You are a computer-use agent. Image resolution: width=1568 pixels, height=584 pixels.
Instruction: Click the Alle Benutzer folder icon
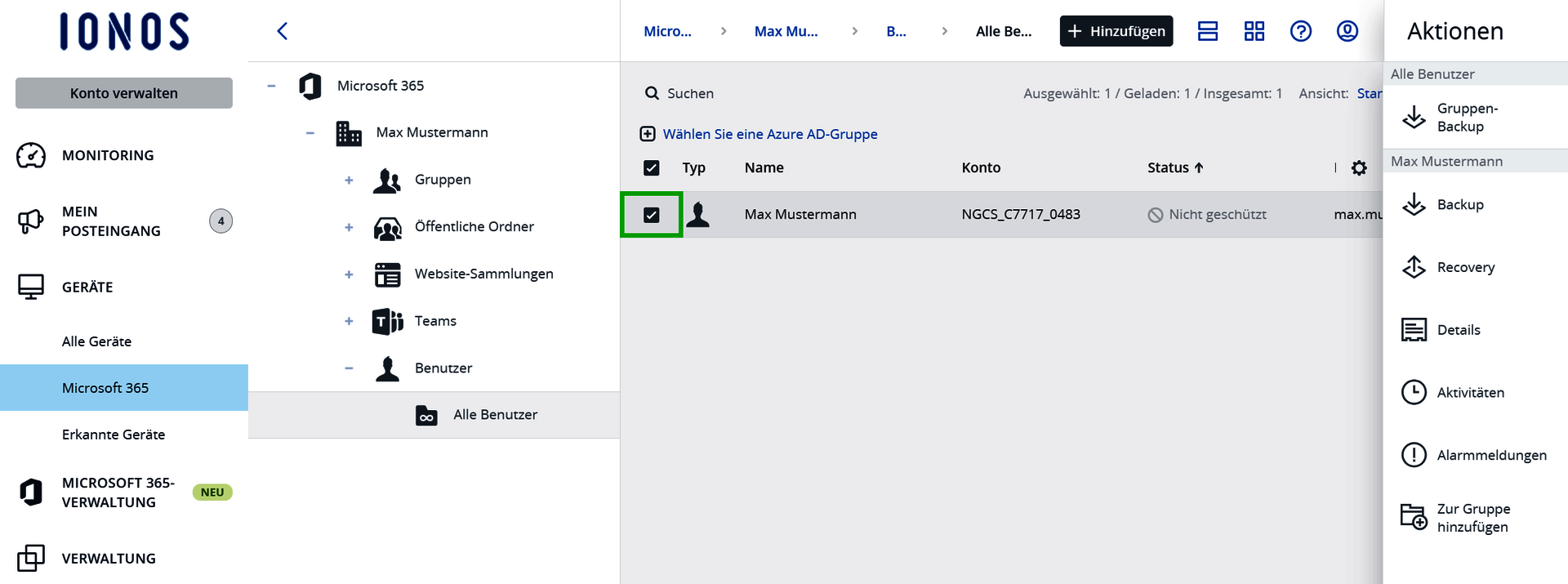tap(426, 415)
